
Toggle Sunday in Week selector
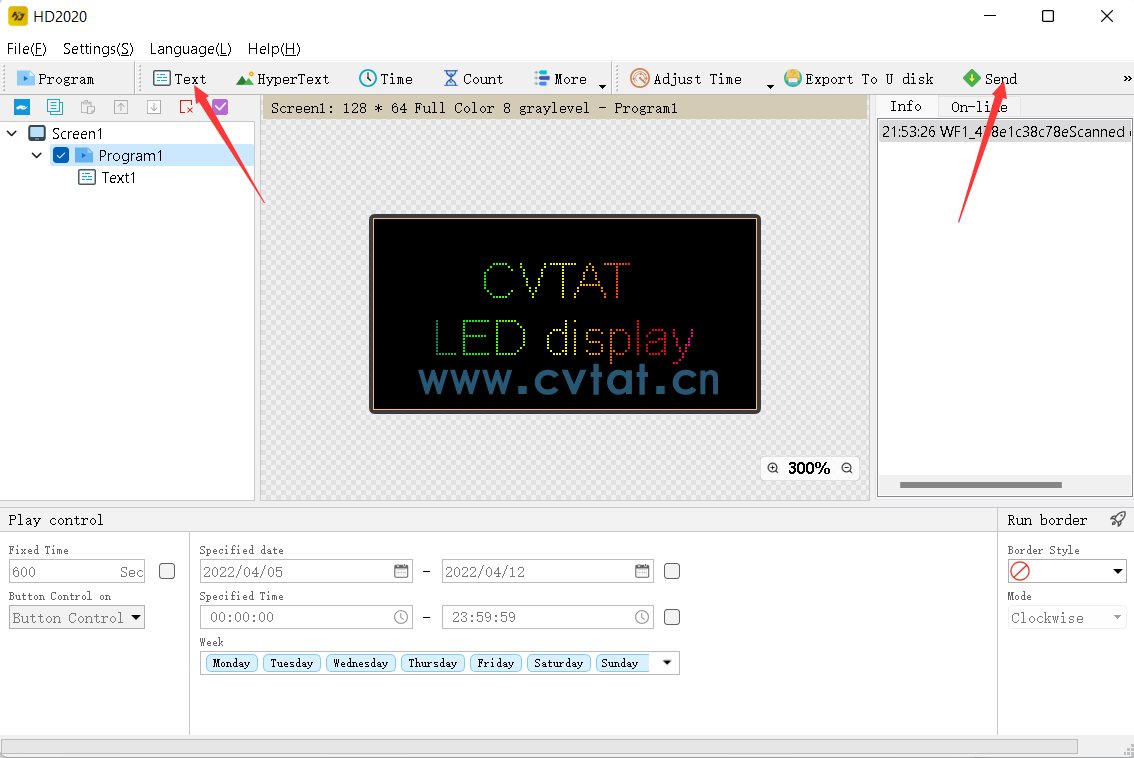[x=621, y=663]
